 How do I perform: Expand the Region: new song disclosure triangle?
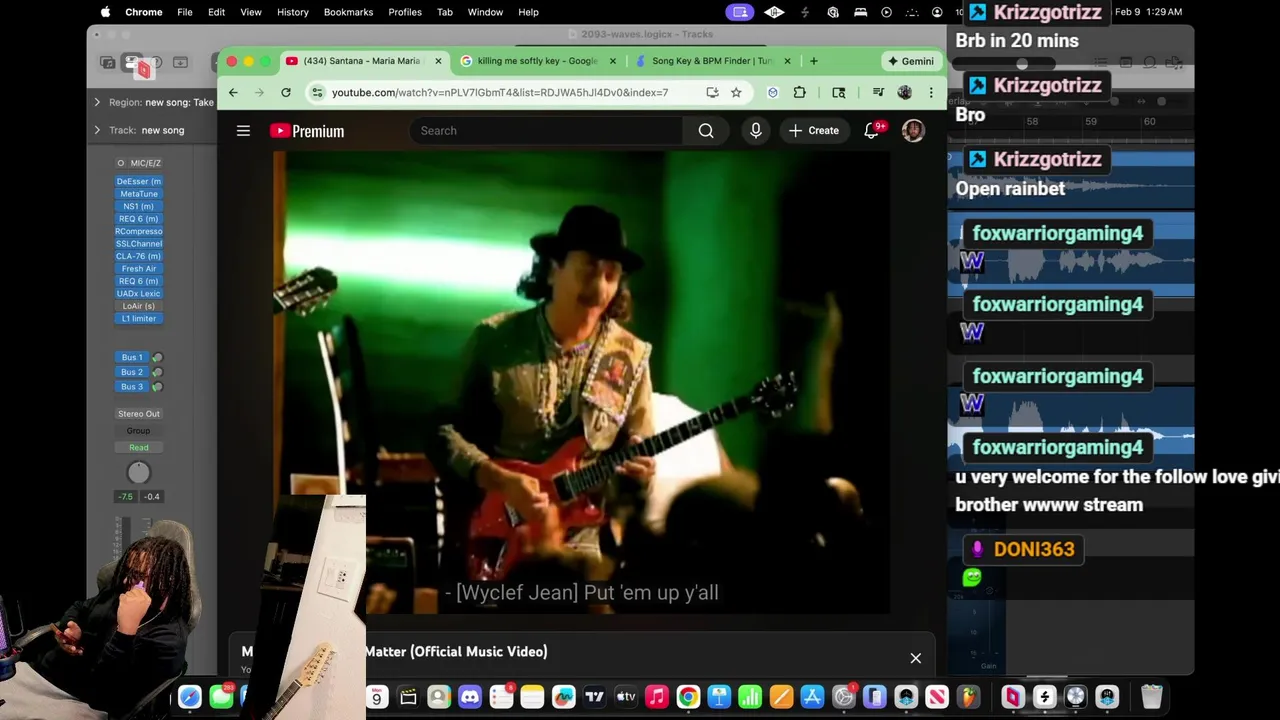click(97, 102)
